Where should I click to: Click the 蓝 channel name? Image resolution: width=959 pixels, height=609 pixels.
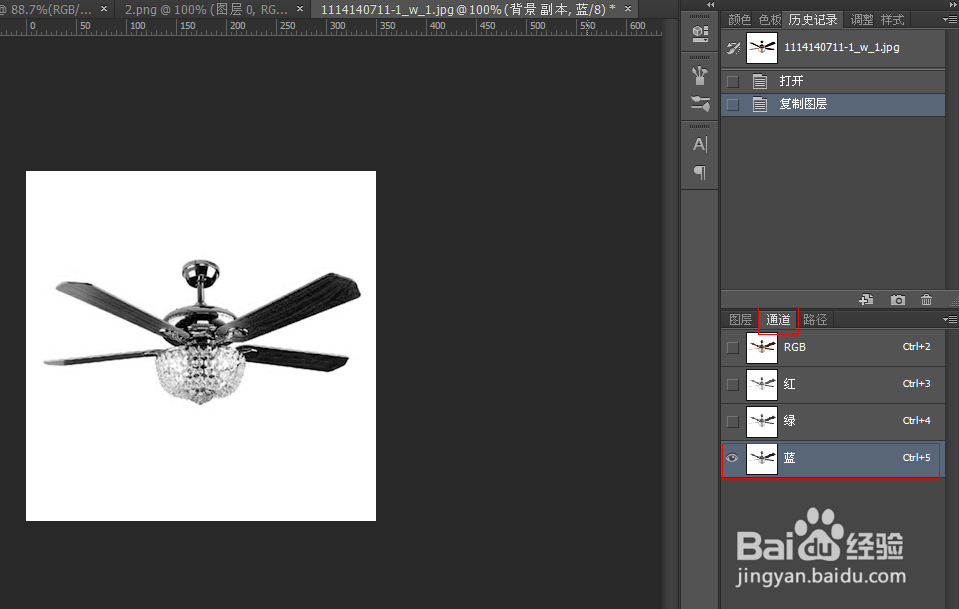tap(790, 458)
